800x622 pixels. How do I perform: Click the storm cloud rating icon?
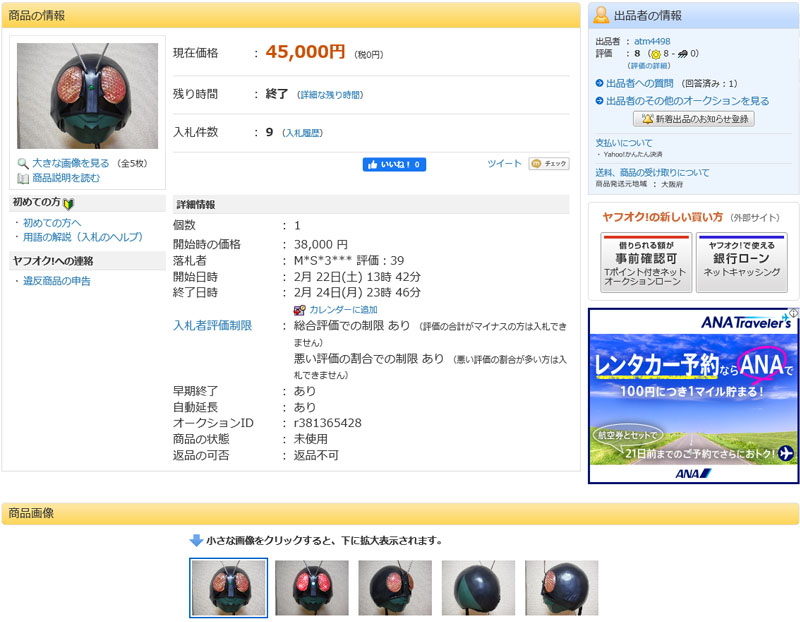683,54
